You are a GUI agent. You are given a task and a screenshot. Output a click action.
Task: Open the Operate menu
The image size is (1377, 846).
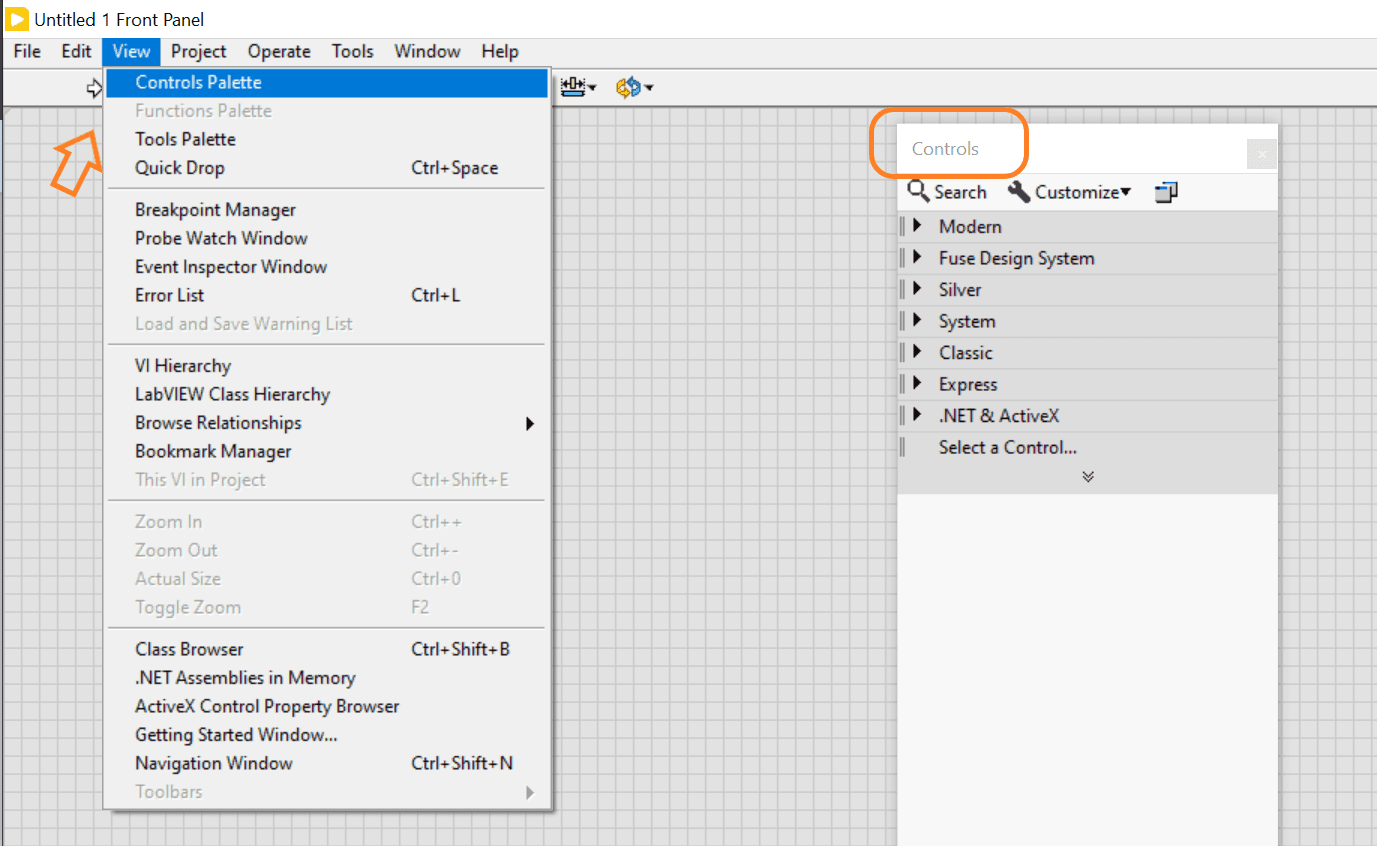[279, 52]
